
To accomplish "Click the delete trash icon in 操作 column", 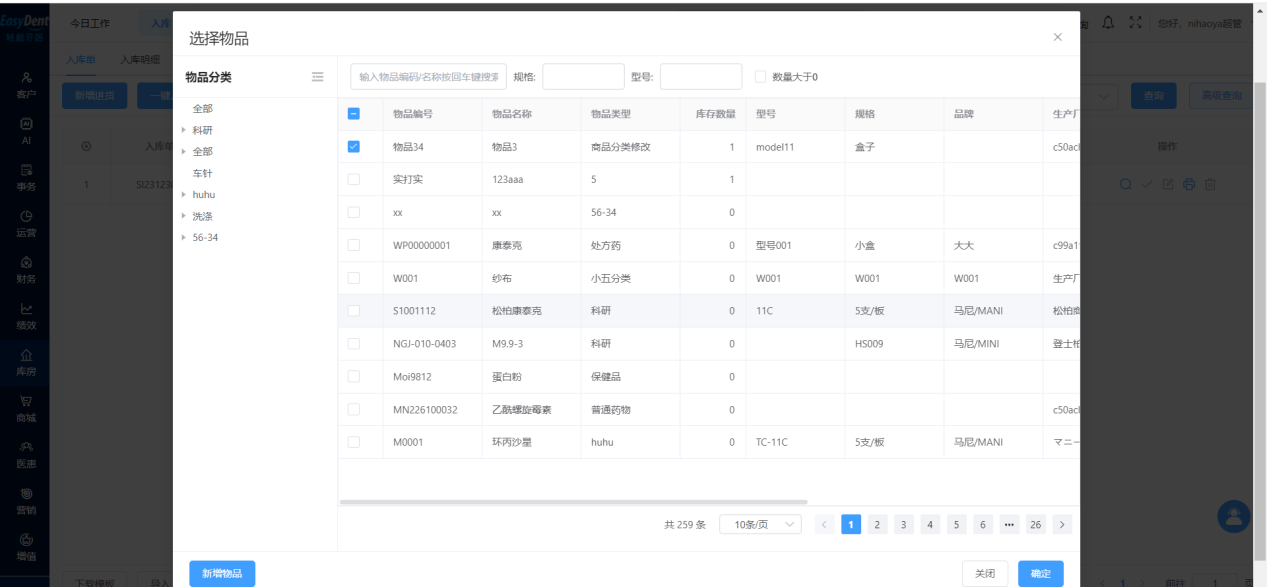I will pyautogui.click(x=1210, y=184).
